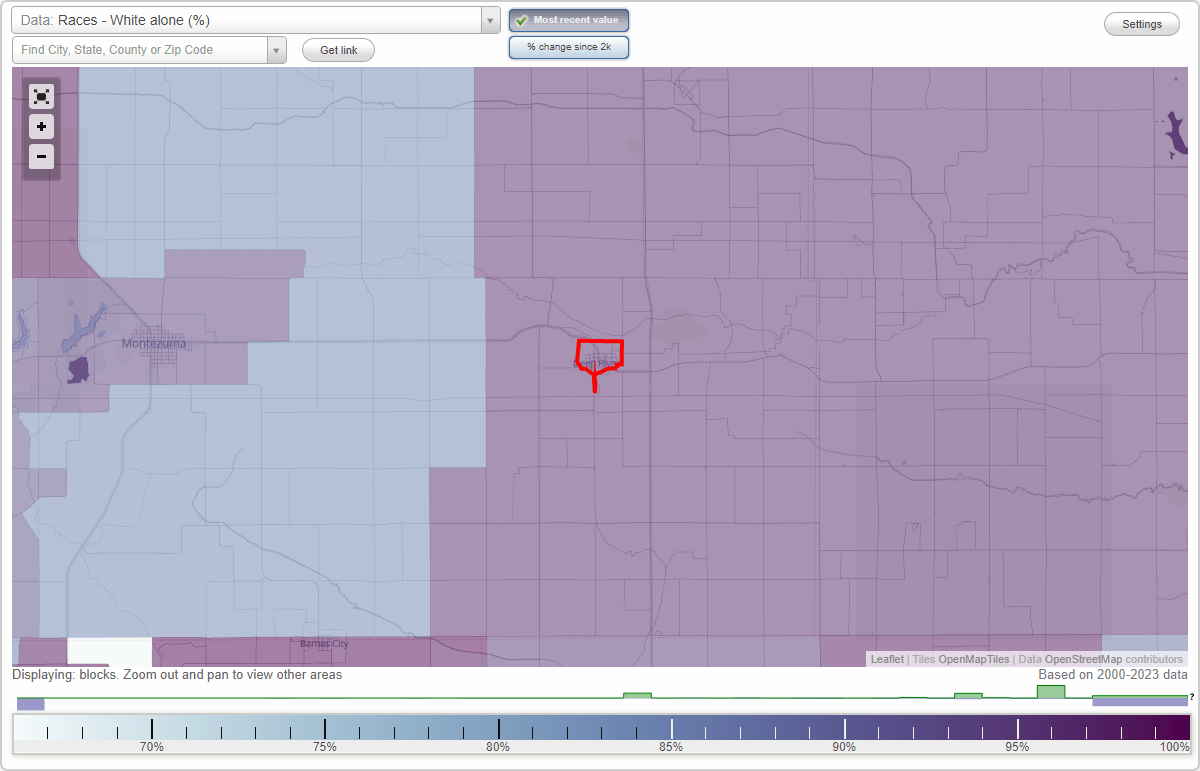Click the OpenMapTiles link
This screenshot has height=771, width=1200.
point(973,659)
